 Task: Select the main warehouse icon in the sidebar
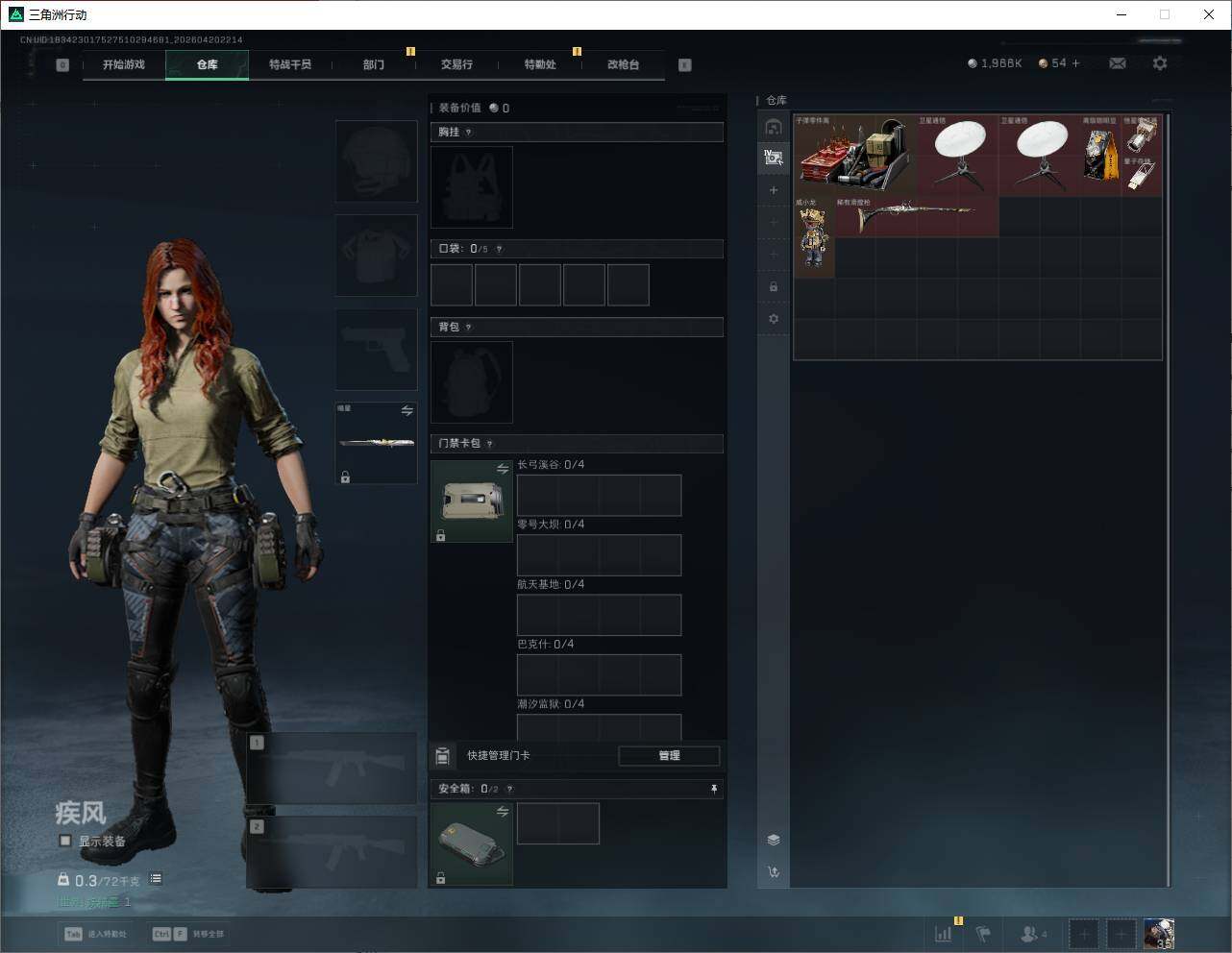[774, 127]
